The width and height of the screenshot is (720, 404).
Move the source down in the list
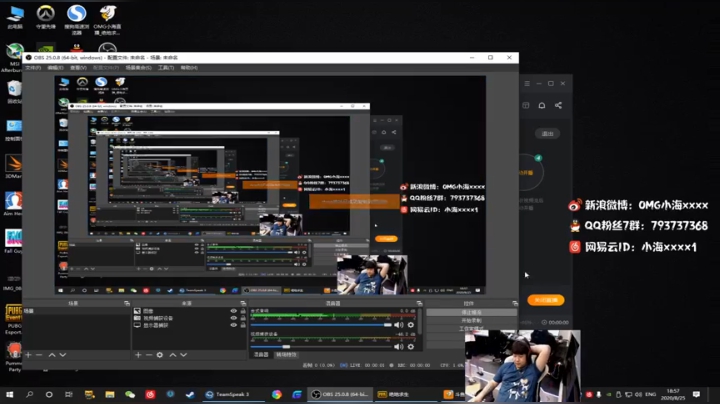[x=184, y=355]
